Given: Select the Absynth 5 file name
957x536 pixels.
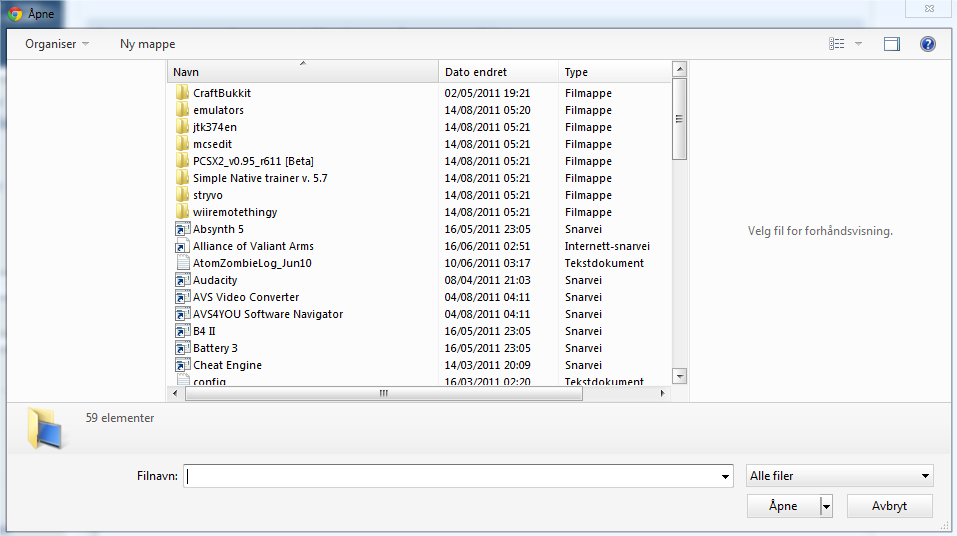Looking at the screenshot, I should click(x=218, y=229).
